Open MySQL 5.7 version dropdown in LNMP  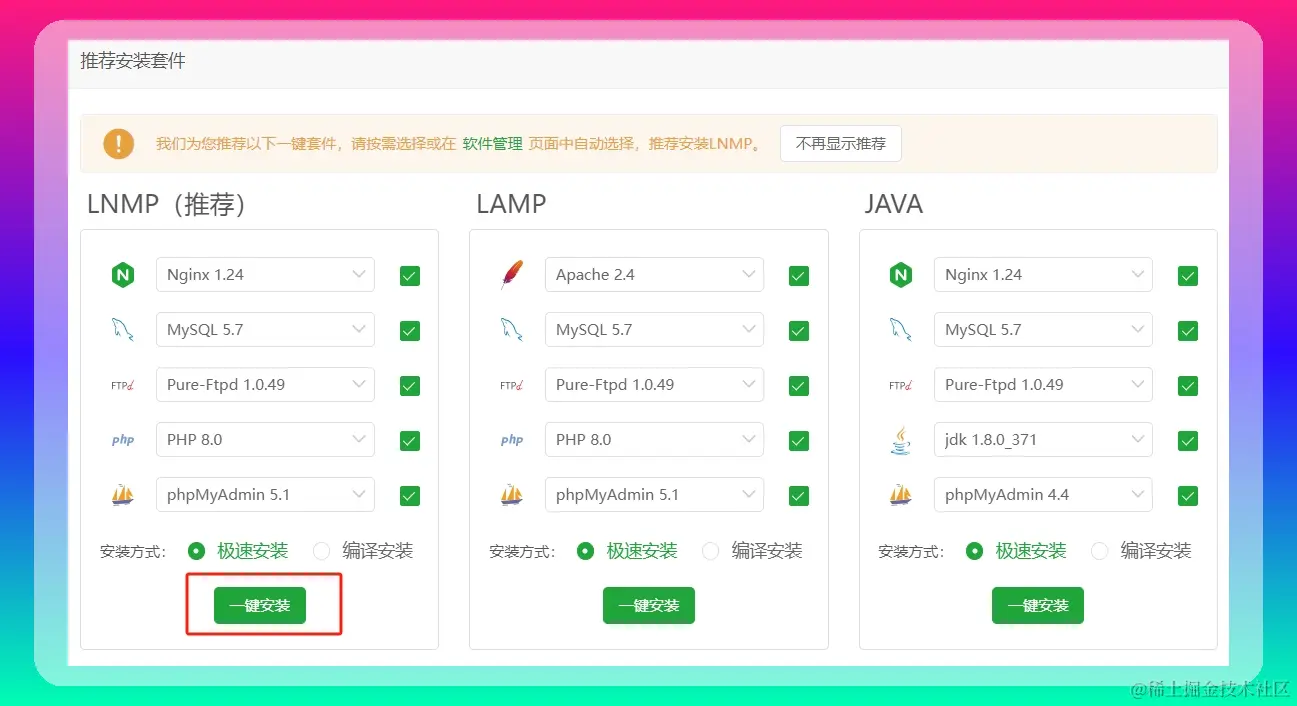[x=265, y=330]
